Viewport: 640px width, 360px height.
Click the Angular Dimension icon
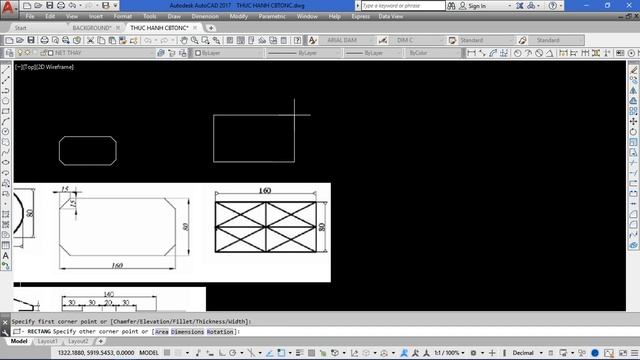549,53
